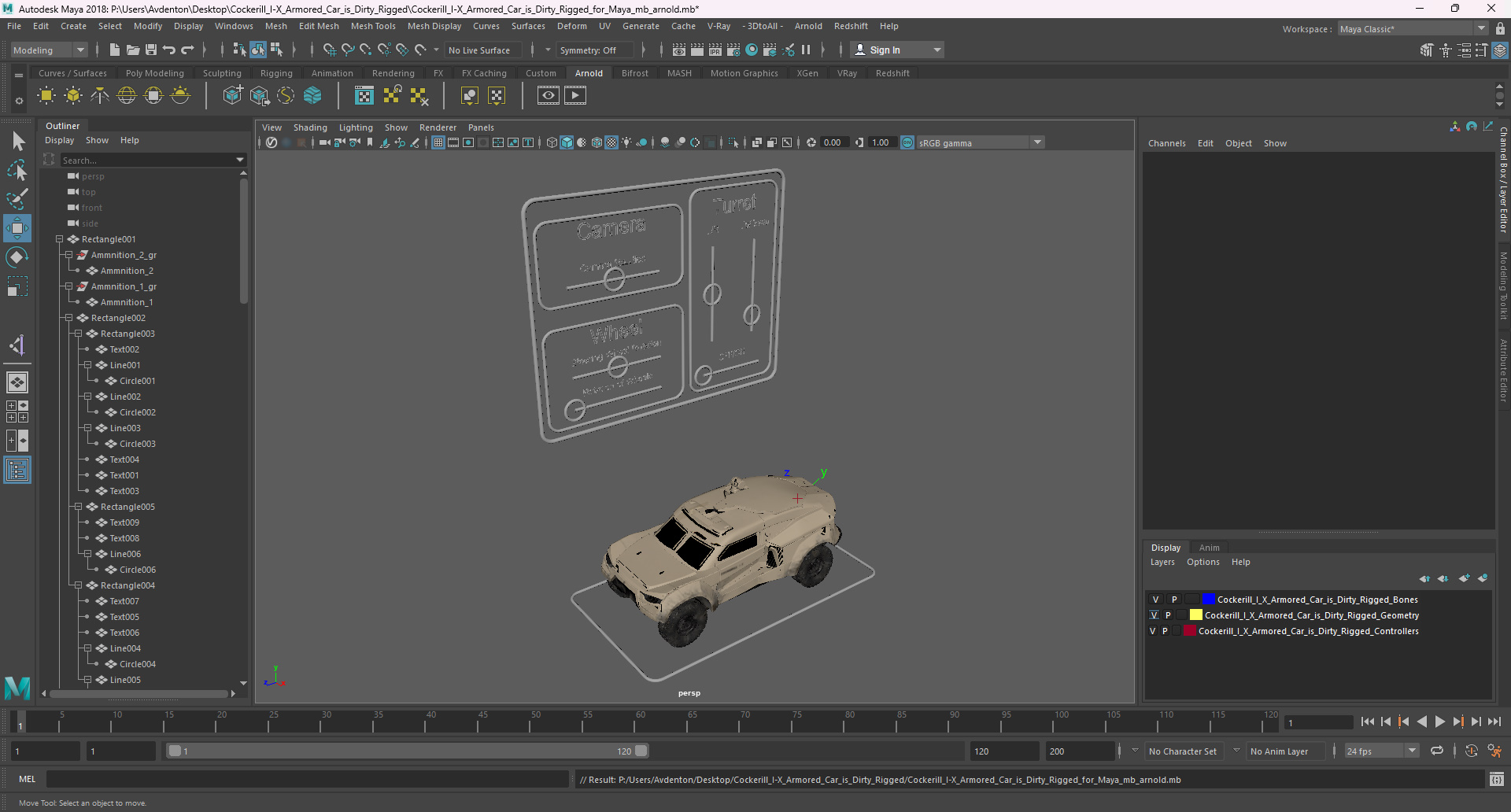The width and height of the screenshot is (1511, 812).
Task: Open the 24 fps frame rate dropdown
Action: [x=1382, y=751]
